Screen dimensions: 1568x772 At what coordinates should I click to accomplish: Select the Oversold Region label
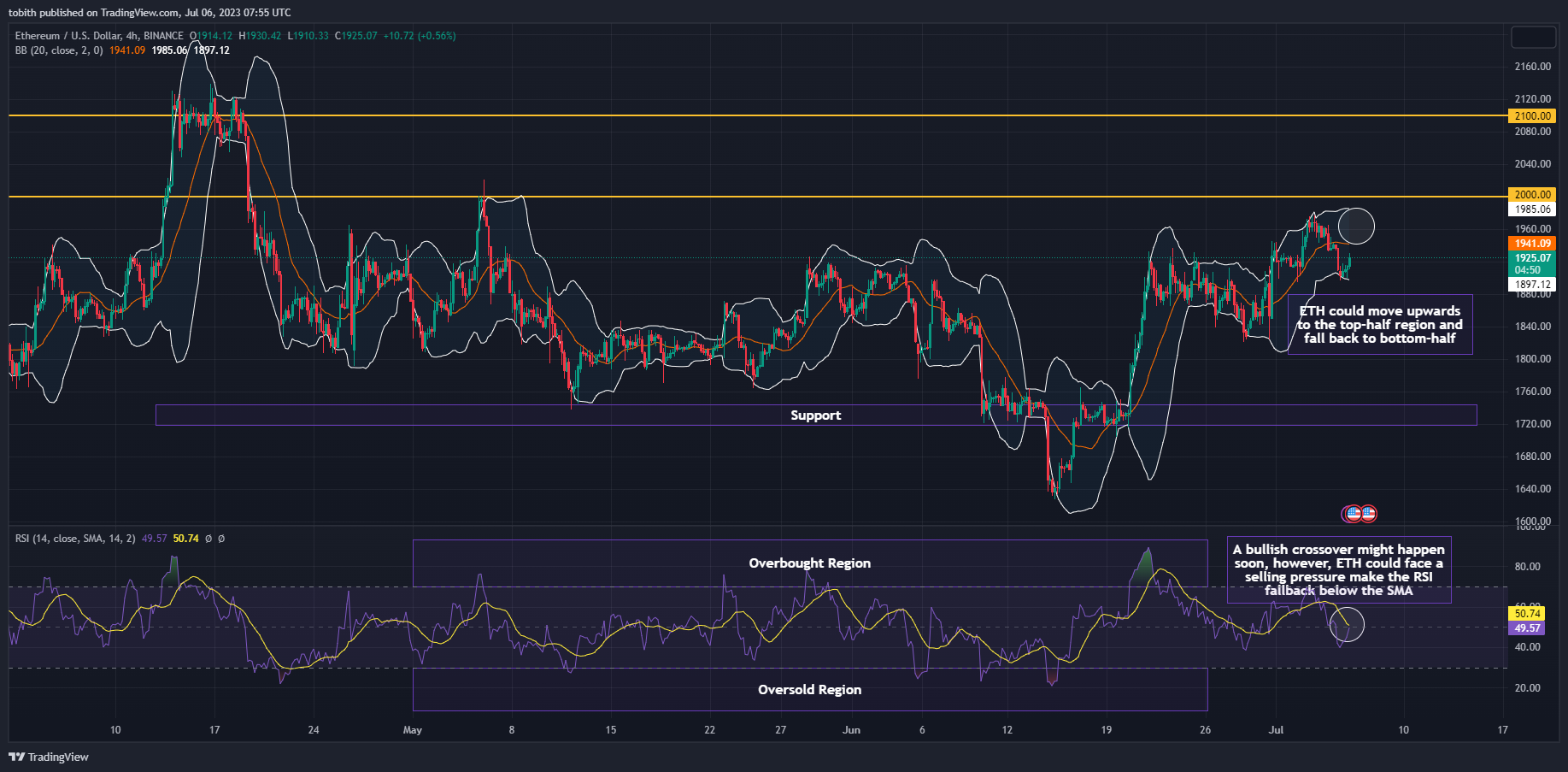click(810, 690)
